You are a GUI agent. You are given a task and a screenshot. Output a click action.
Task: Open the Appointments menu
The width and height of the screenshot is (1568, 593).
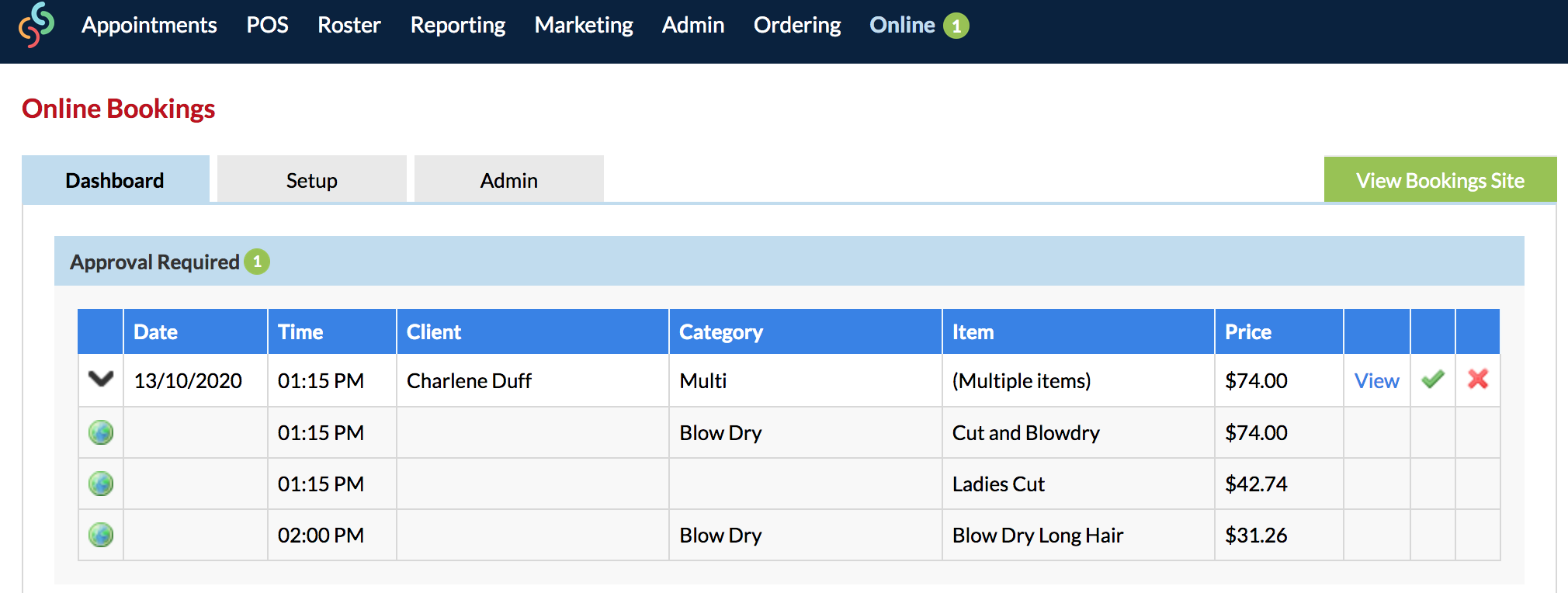click(x=149, y=25)
